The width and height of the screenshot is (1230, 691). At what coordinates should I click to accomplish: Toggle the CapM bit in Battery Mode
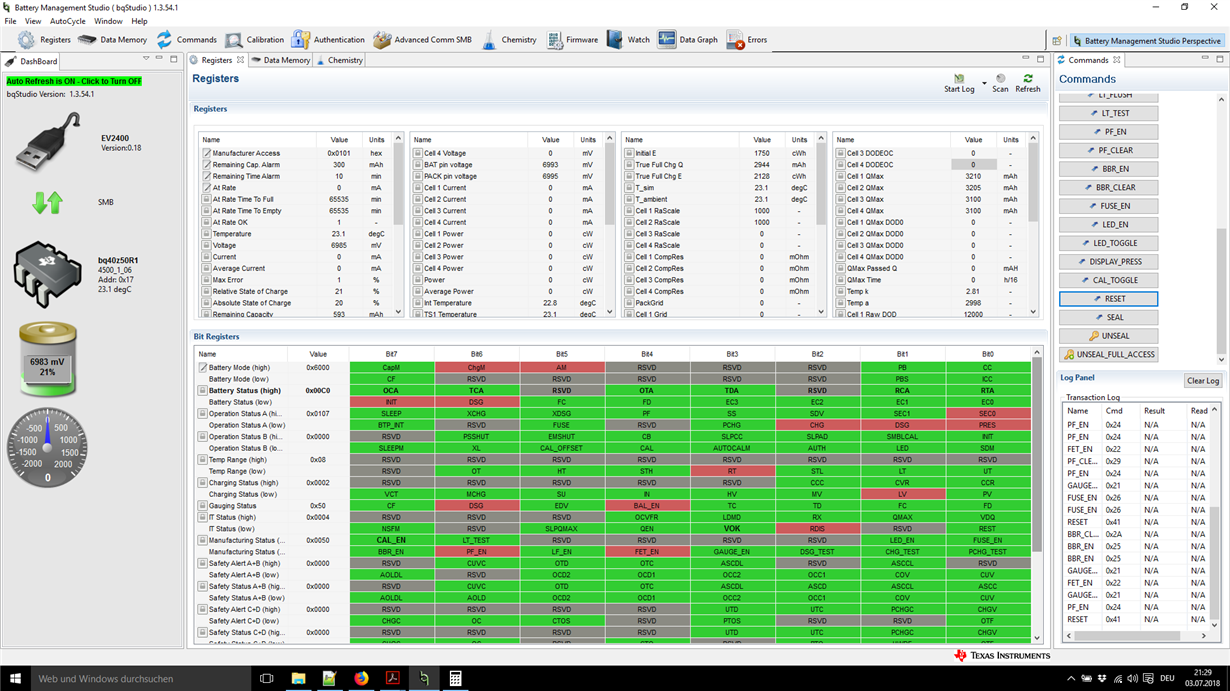(x=391, y=368)
